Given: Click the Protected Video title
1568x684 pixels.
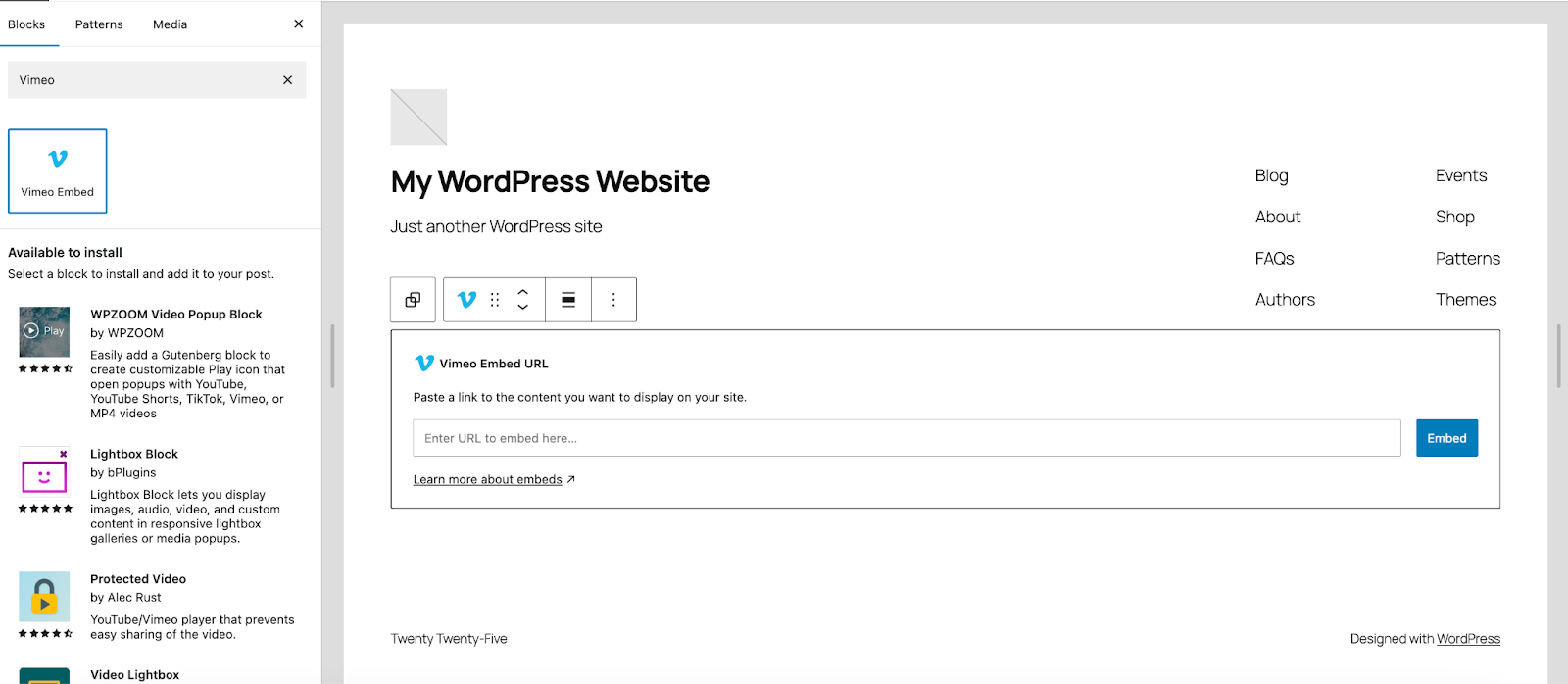Looking at the screenshot, I should coord(138,579).
